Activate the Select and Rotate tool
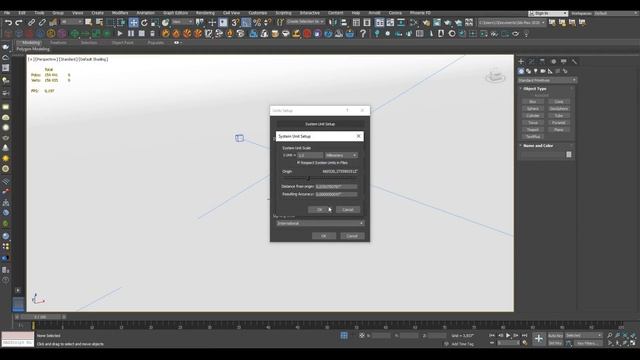Image resolution: width=640 pixels, height=360 pixels. [144, 22]
